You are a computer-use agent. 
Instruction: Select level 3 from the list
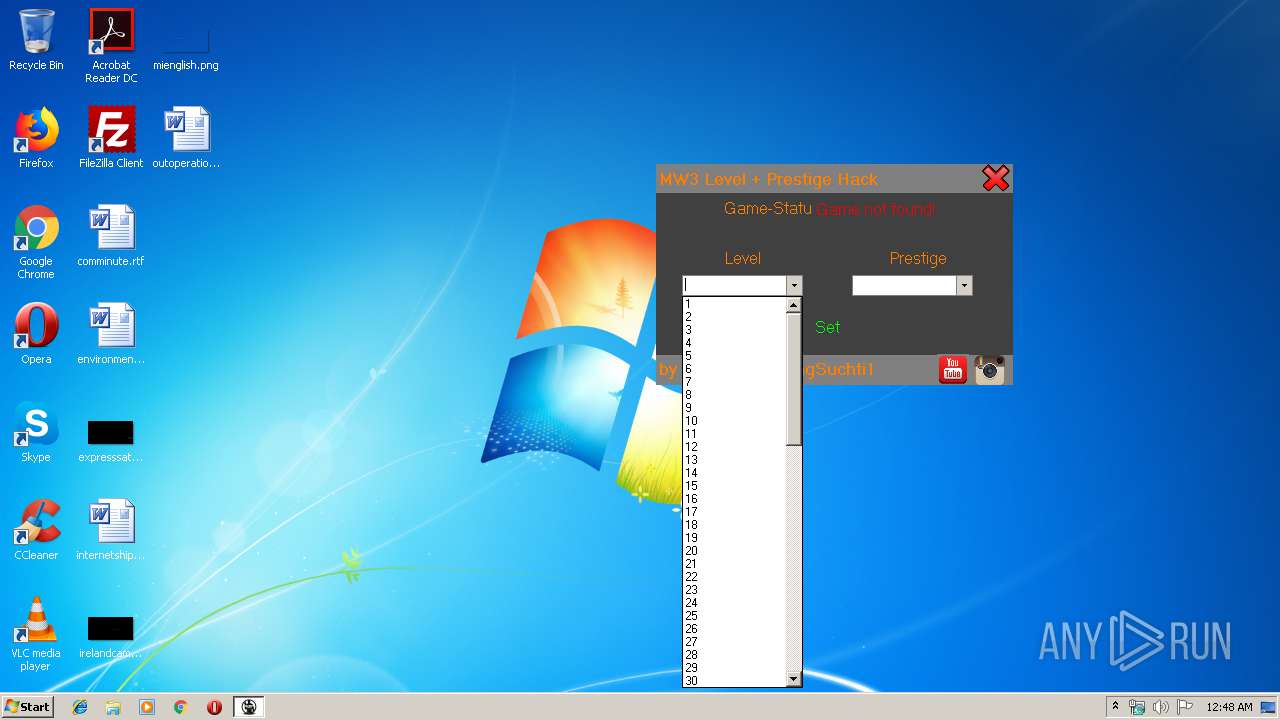734,330
